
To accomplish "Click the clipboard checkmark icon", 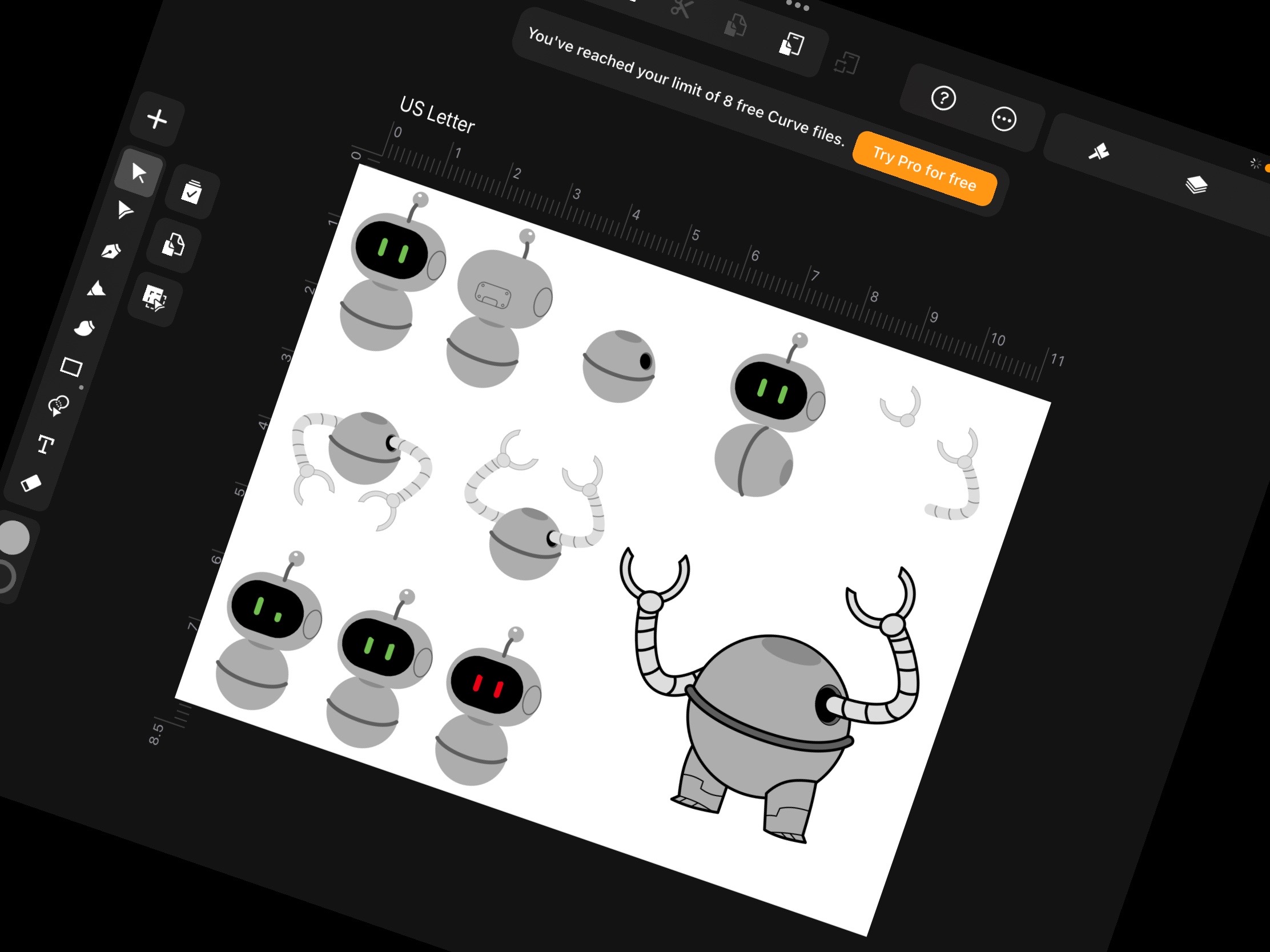I will pyautogui.click(x=192, y=192).
